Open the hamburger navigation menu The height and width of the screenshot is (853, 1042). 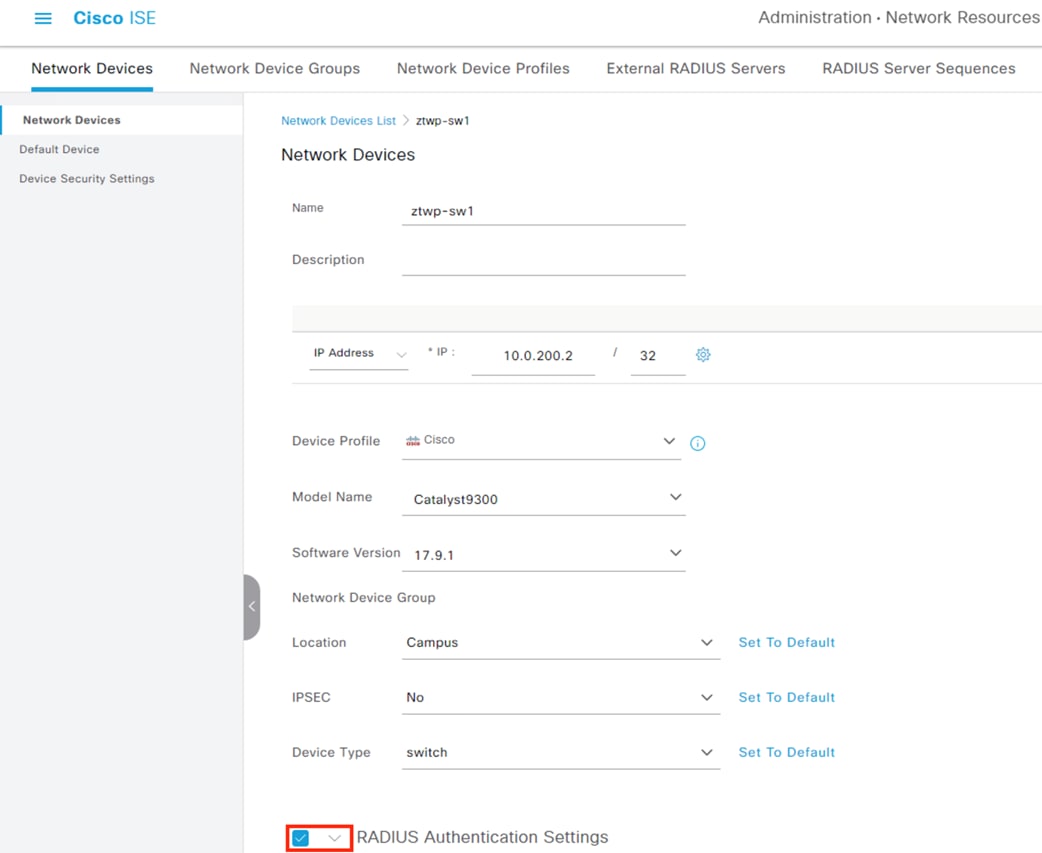[43, 18]
